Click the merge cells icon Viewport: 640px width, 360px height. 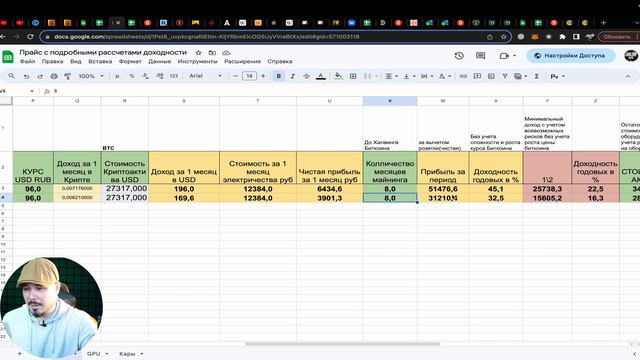(x=368, y=76)
